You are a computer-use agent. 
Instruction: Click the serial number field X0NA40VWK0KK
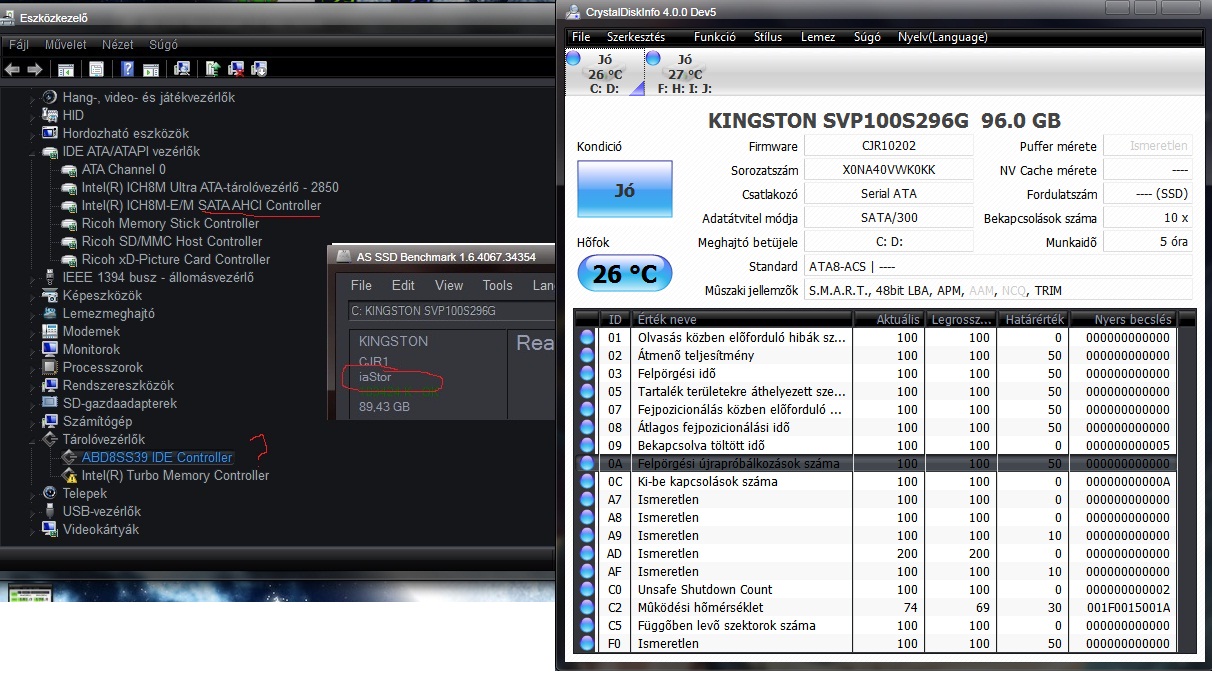[x=888, y=170]
